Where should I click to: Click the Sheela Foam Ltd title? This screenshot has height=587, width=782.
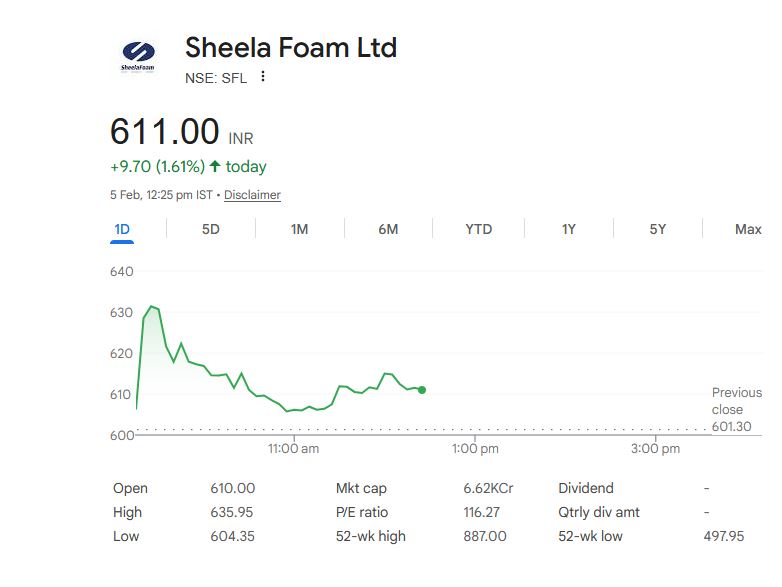(291, 47)
